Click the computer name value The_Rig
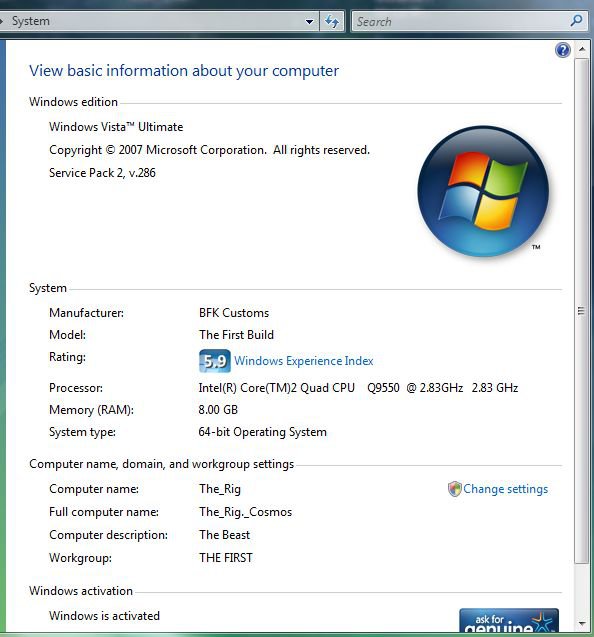The width and height of the screenshot is (594, 637). (x=220, y=489)
